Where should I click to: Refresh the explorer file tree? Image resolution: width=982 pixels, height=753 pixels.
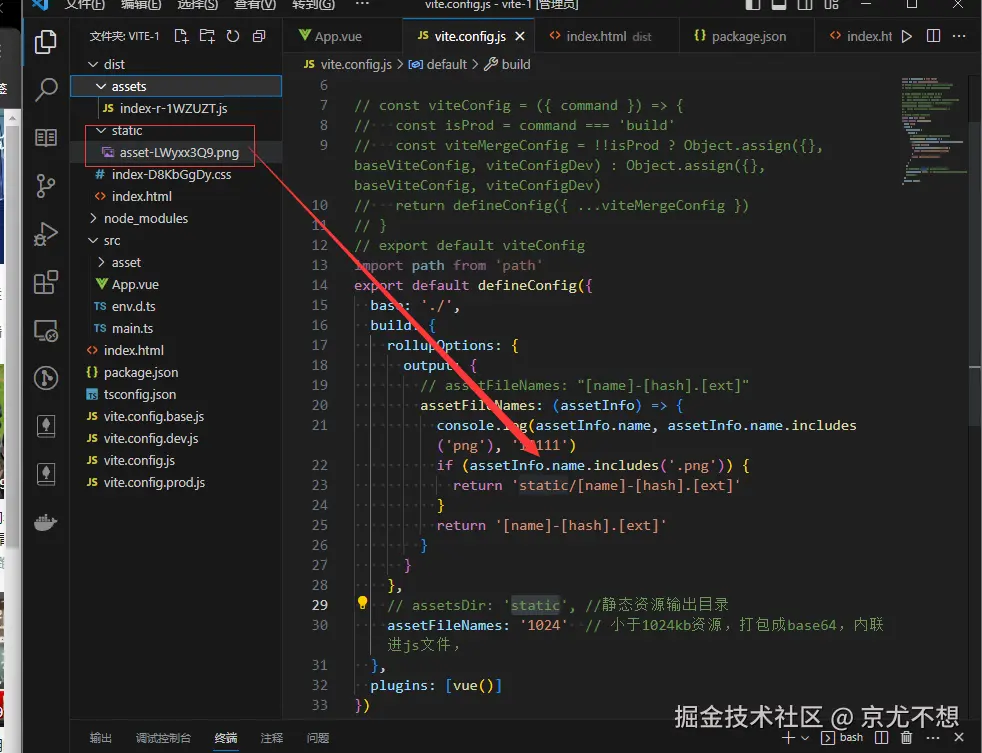coord(233,36)
